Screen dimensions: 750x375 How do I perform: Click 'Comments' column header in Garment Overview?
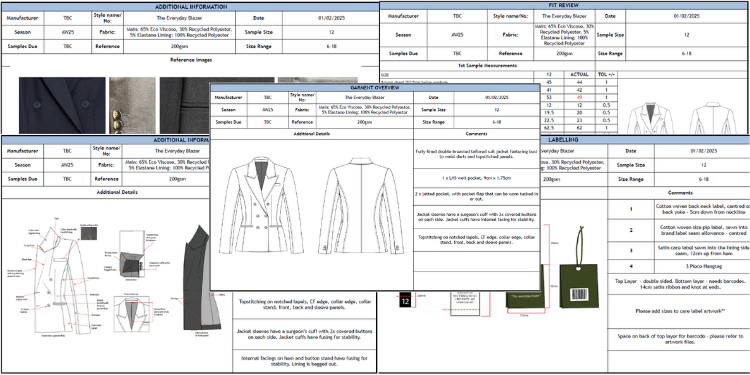(x=476, y=134)
